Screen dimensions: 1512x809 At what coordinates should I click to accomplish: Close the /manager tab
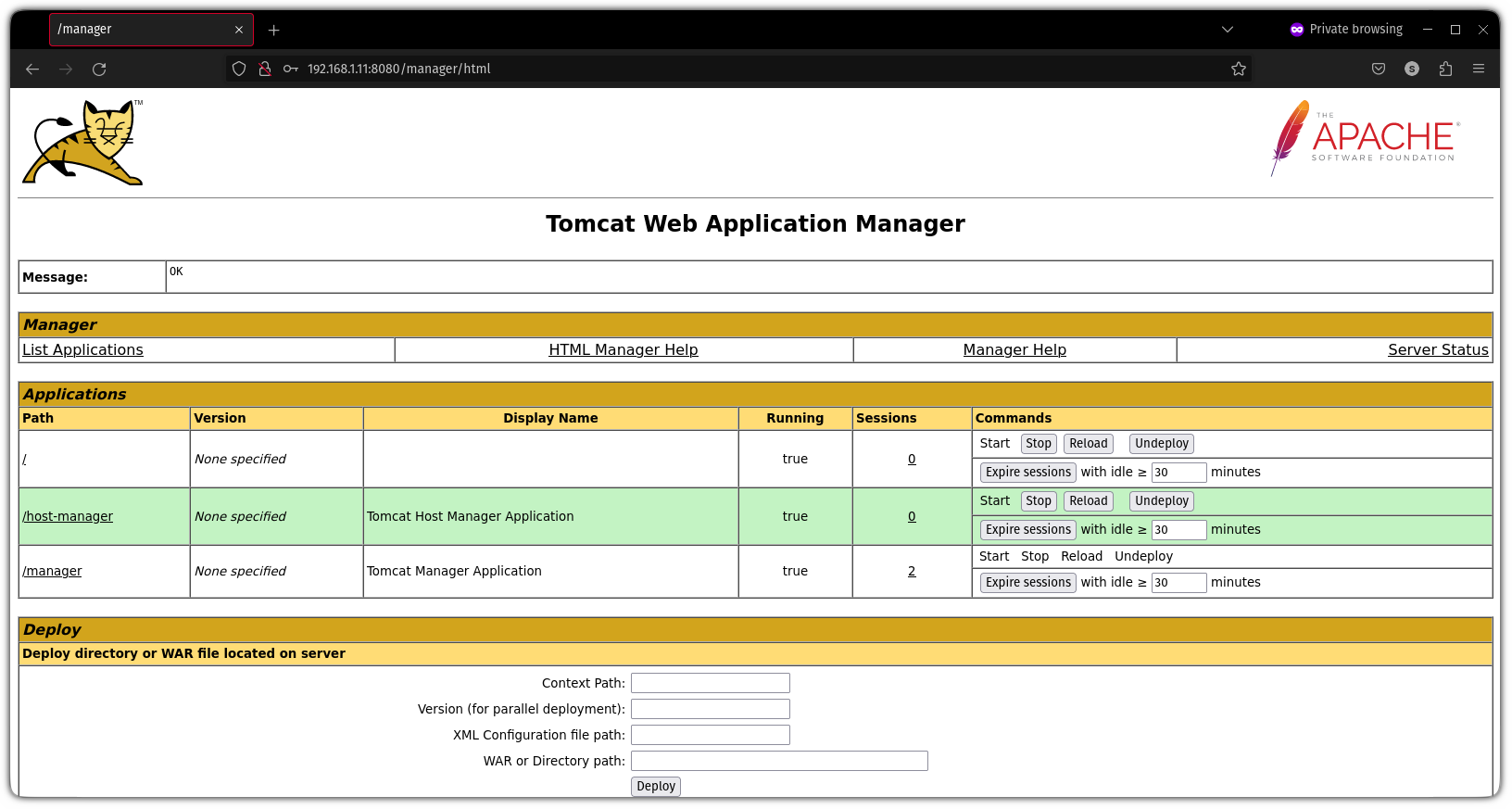click(239, 30)
